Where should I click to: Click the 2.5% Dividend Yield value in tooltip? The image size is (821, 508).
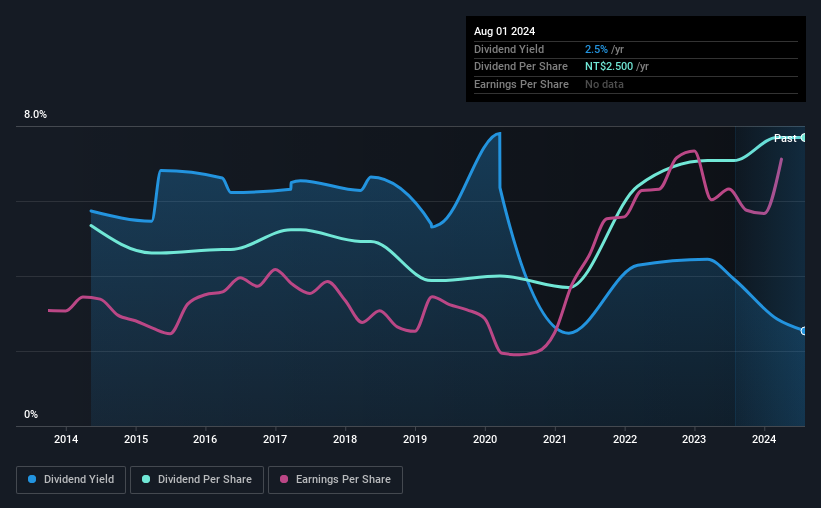596,49
